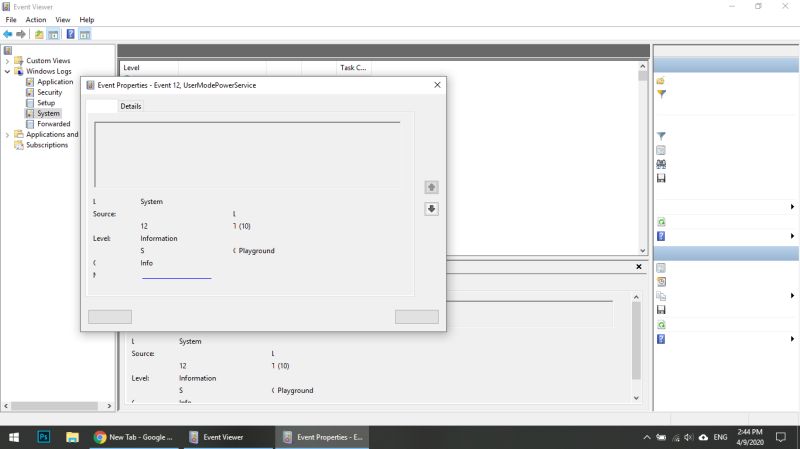Open the Forwarded Events log
This screenshot has height=449, width=800.
point(54,124)
